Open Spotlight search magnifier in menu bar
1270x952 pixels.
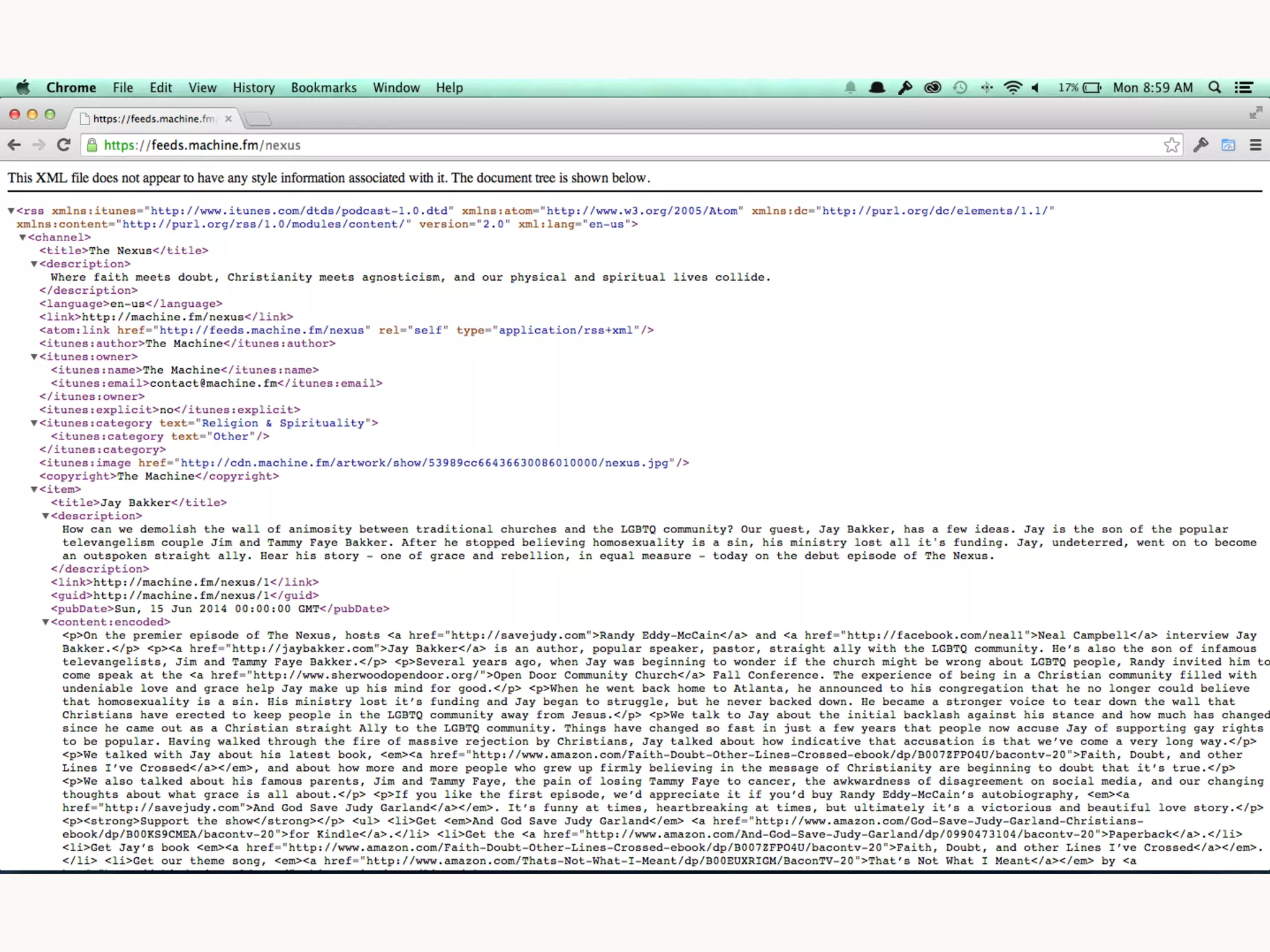[1215, 87]
